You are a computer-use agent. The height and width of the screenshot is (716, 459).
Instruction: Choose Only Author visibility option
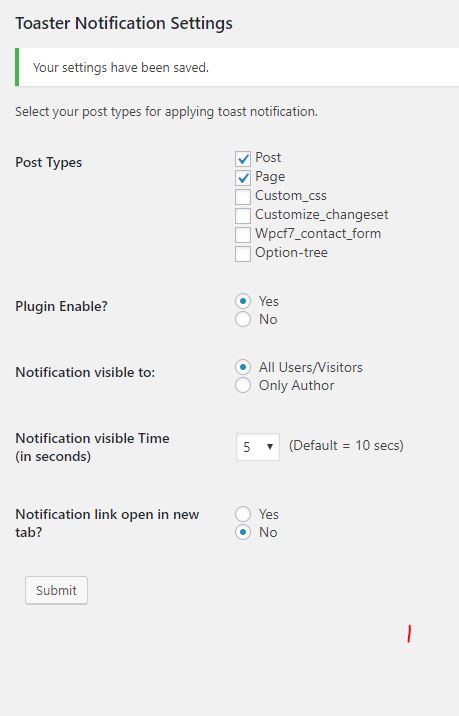[x=243, y=385]
